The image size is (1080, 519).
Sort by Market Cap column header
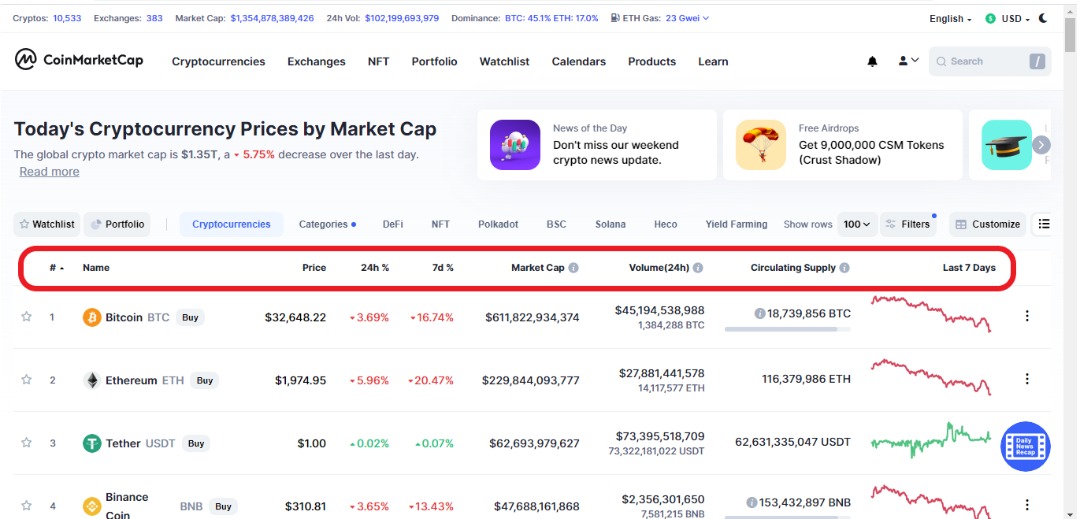pos(537,268)
